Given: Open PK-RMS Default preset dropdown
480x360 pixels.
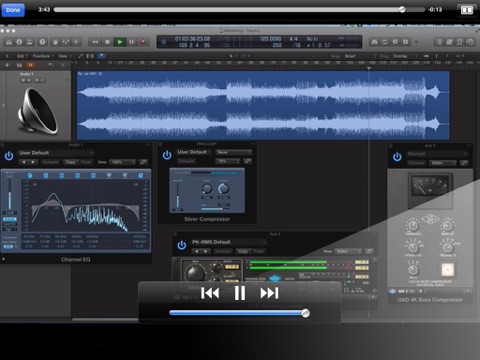Looking at the screenshot, I should 229,242.
